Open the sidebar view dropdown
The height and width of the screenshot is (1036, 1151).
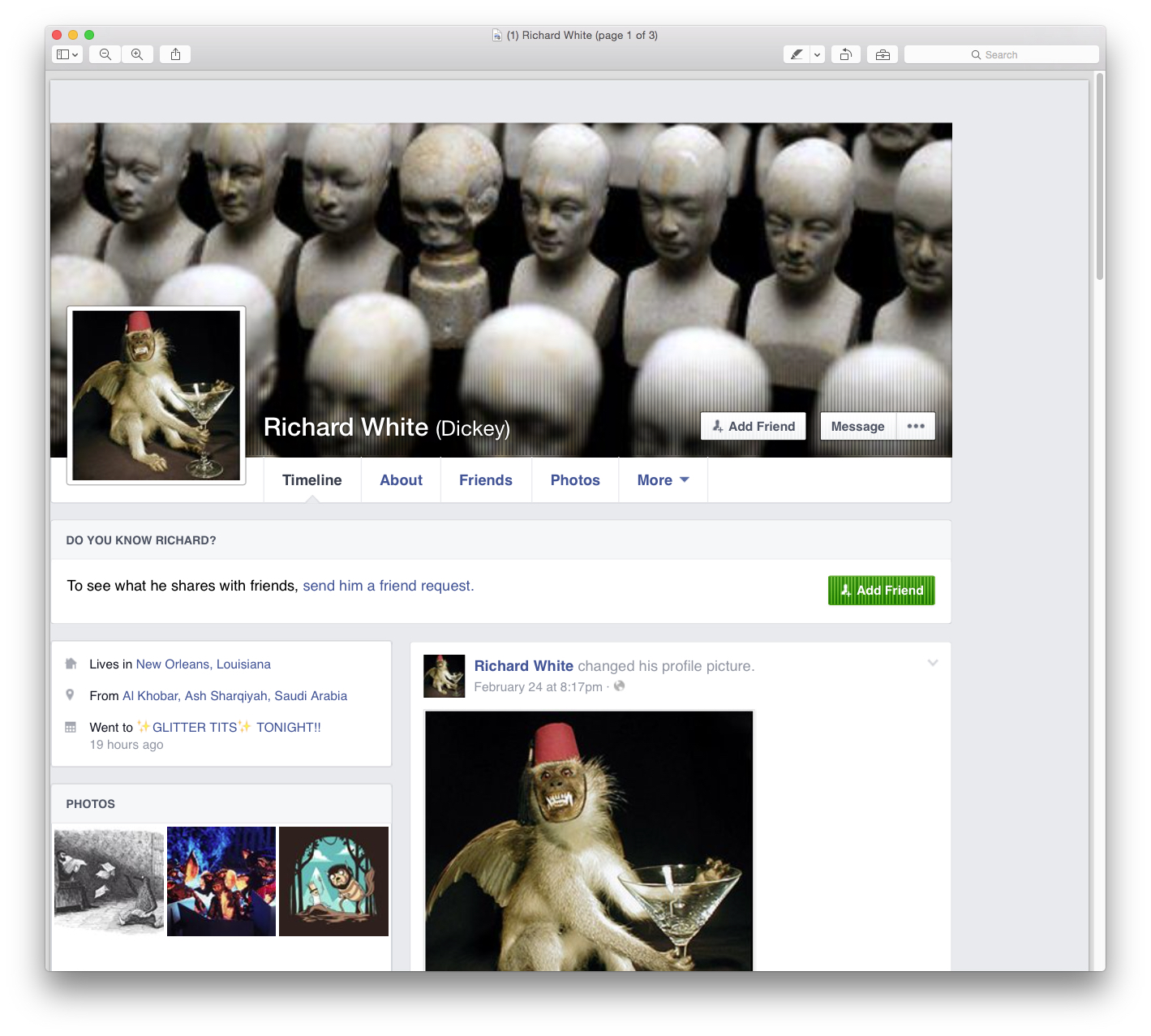point(67,54)
